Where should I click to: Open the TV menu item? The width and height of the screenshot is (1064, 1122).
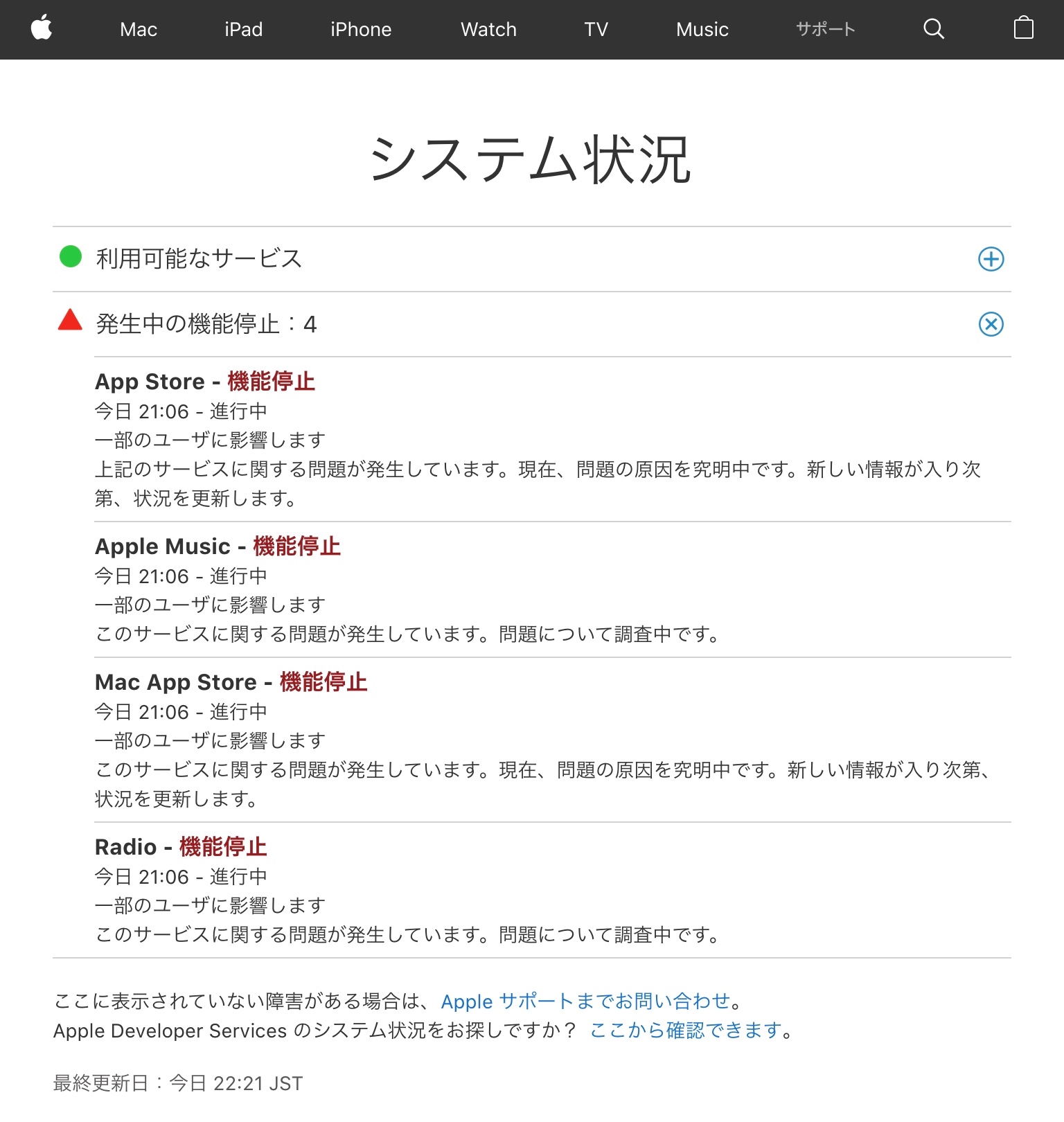click(x=596, y=30)
